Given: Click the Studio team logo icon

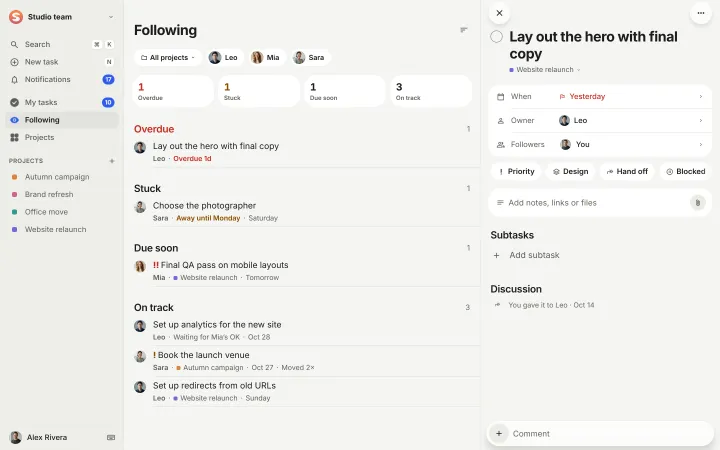Looking at the screenshot, I should [x=16, y=17].
